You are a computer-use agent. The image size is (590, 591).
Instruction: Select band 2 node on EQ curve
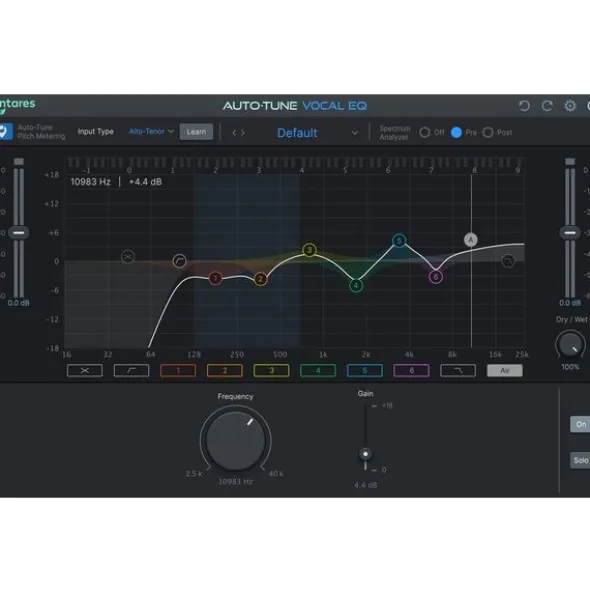pos(261,279)
